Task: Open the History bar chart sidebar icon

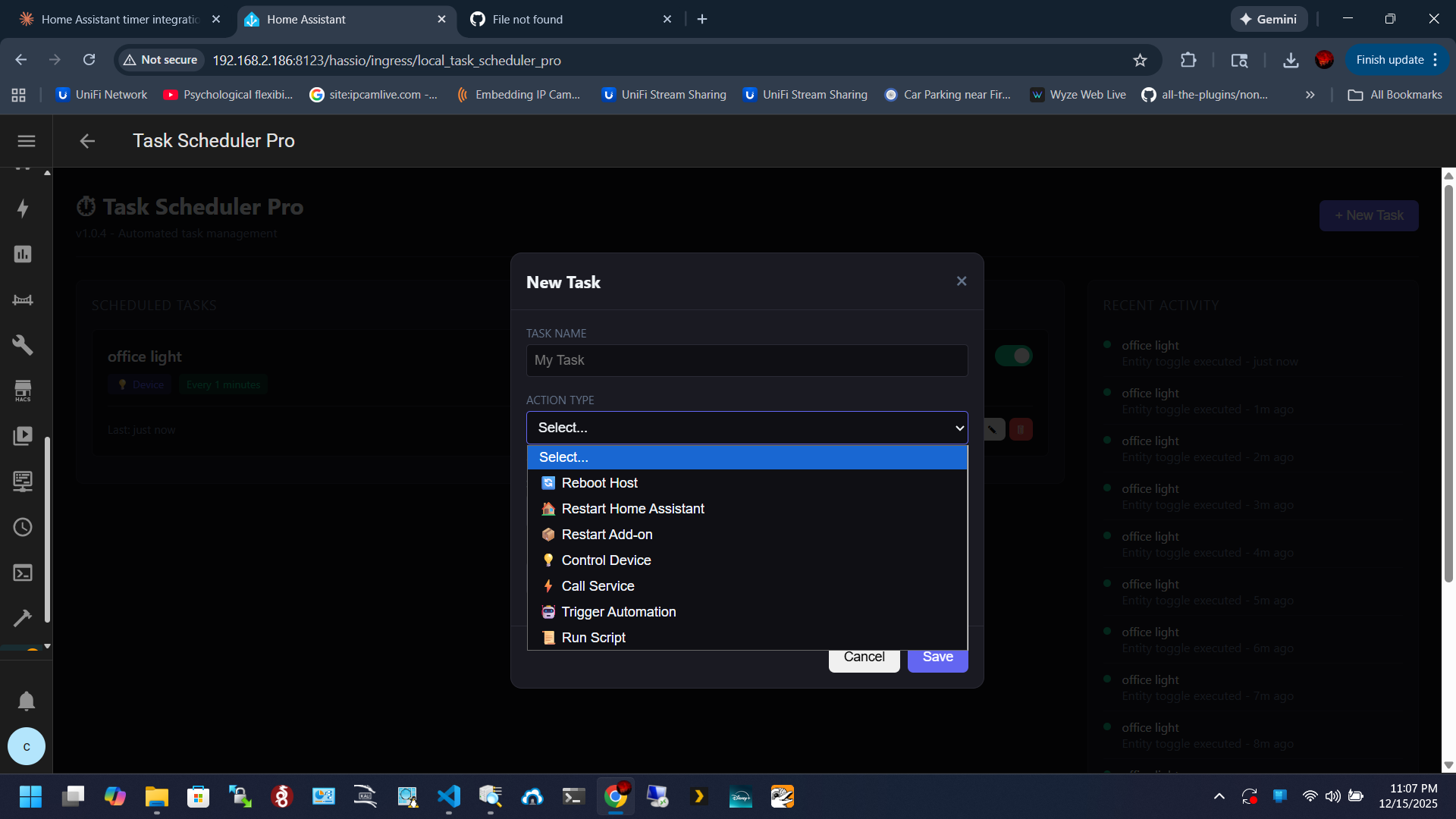Action: click(x=23, y=254)
